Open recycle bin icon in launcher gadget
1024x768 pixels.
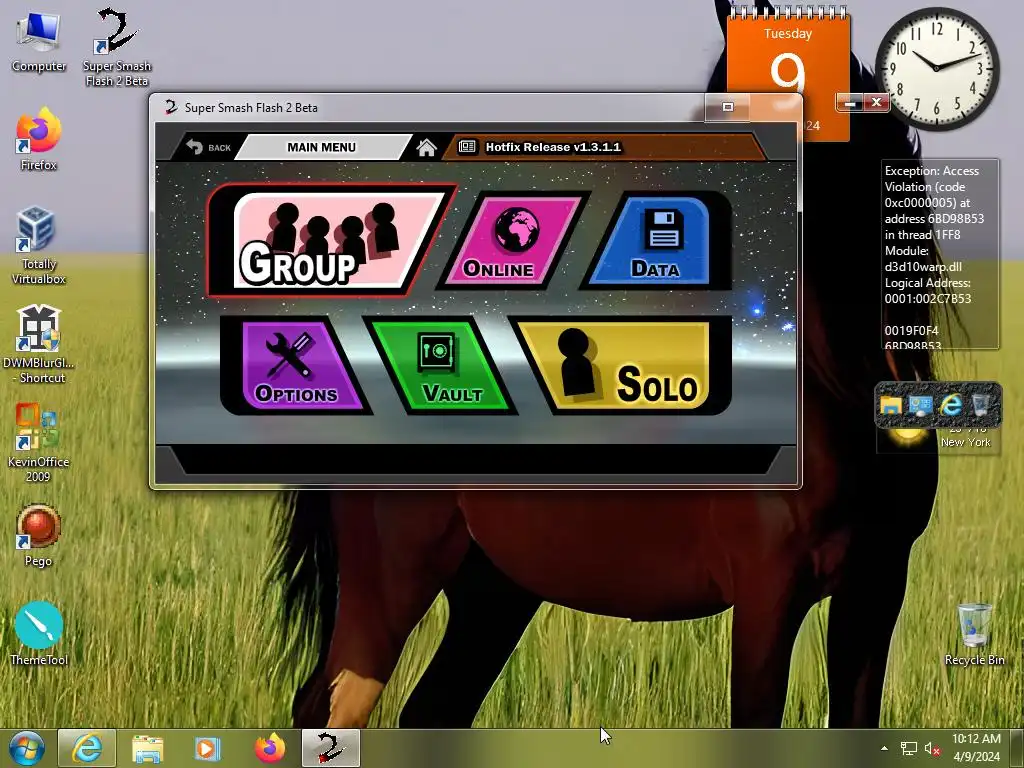point(980,406)
